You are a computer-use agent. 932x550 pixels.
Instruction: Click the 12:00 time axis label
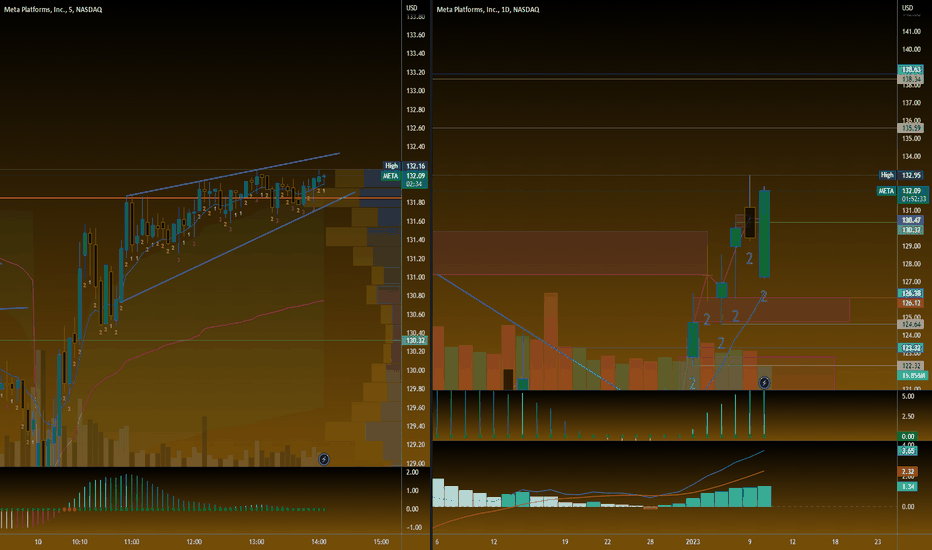point(194,542)
